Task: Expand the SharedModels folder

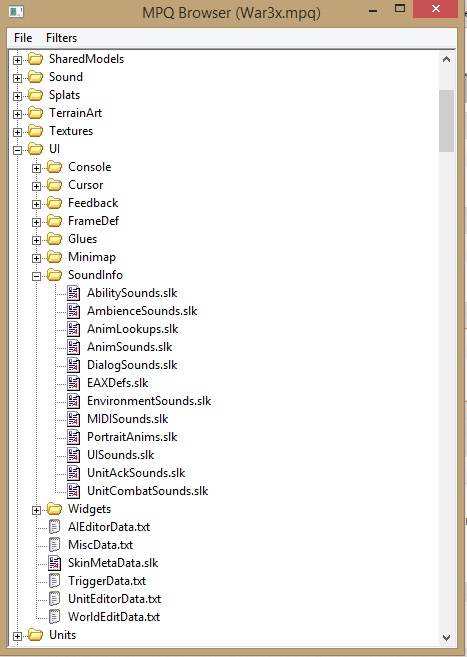Action: (17, 60)
